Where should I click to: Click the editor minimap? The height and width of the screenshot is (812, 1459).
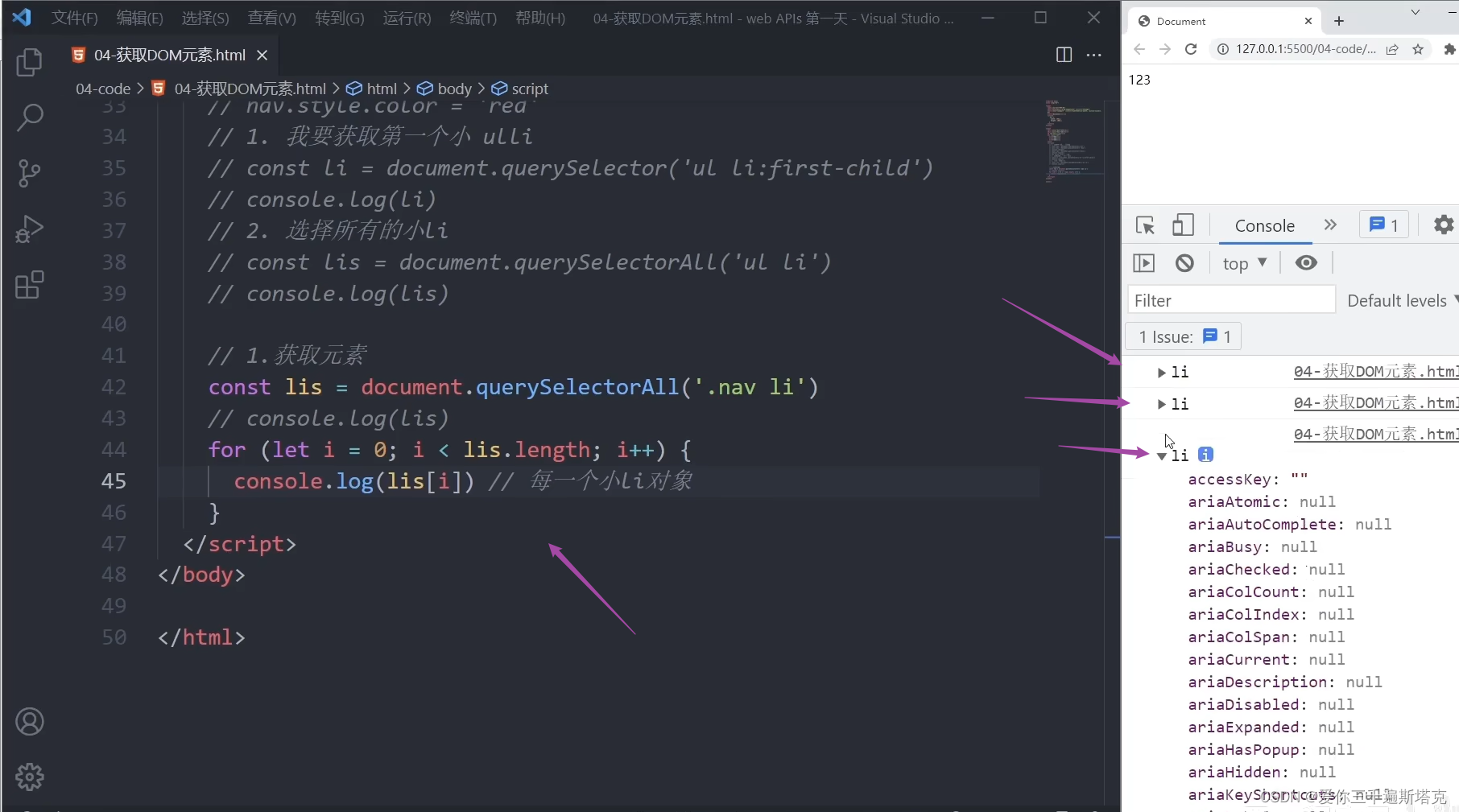[1073, 141]
